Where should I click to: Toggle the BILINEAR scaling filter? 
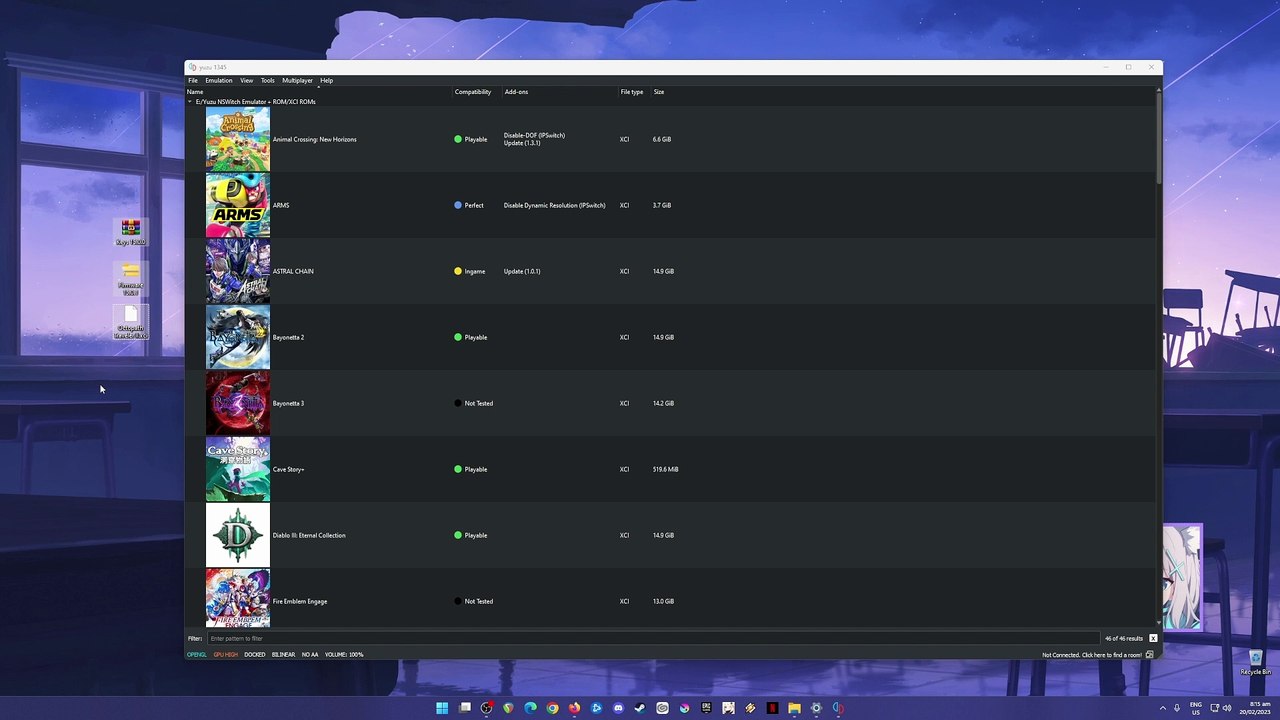pyautogui.click(x=283, y=655)
